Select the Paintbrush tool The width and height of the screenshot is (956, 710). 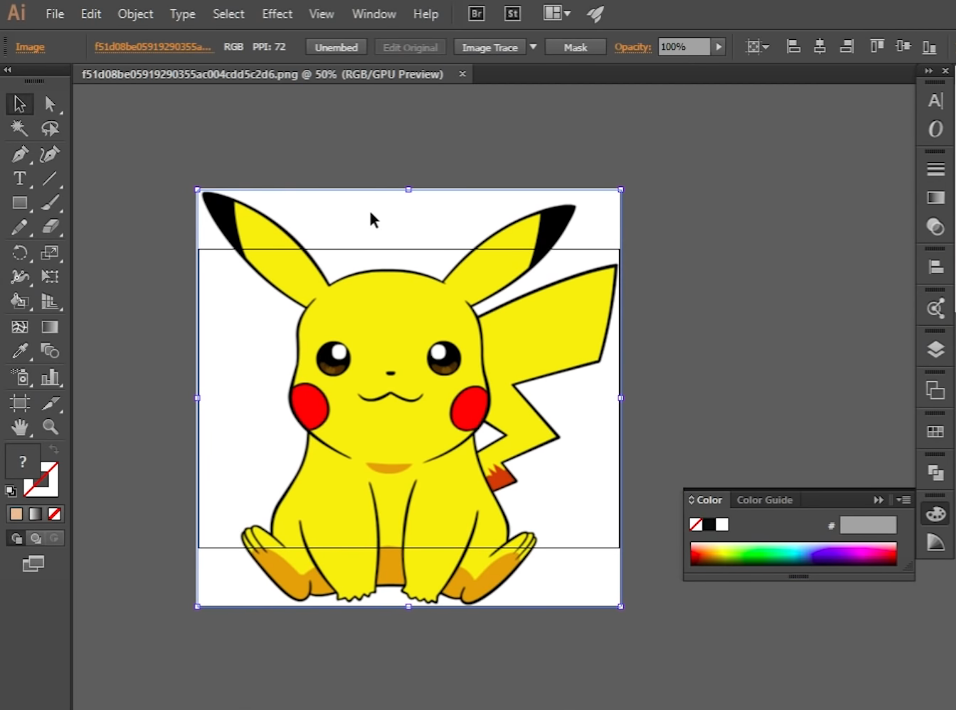[50, 203]
